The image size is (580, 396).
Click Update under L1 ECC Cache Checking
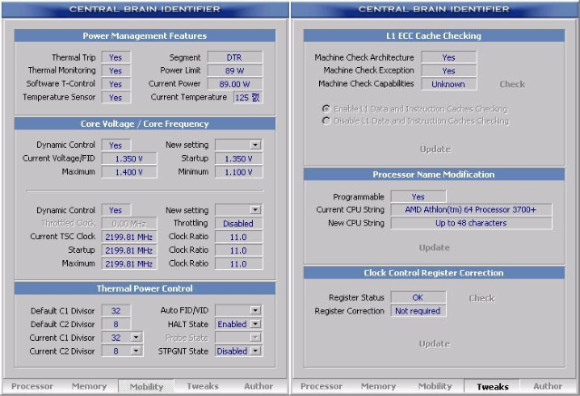(435, 149)
